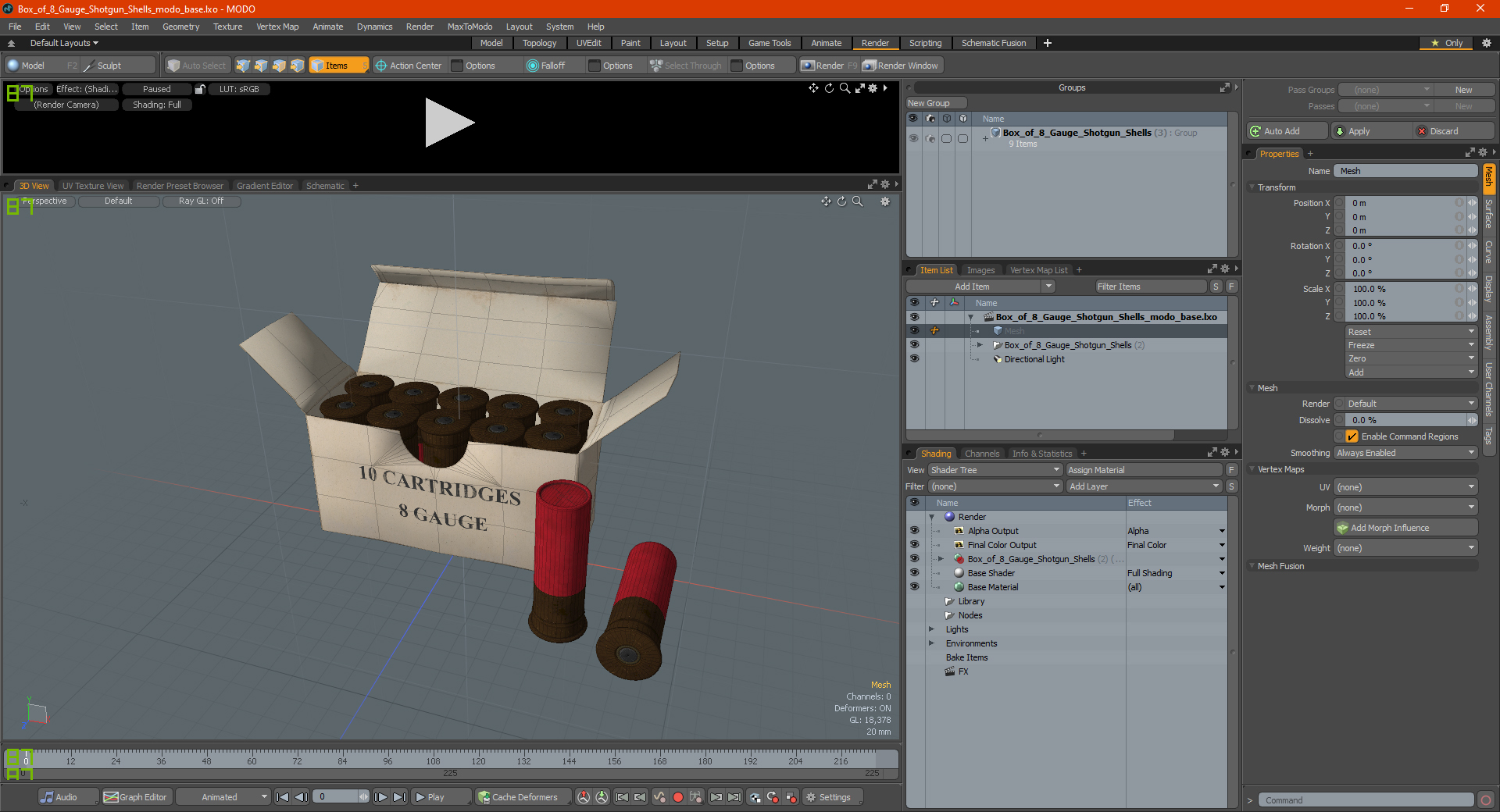
Task: Expand the Lights shader tree entry
Action: click(x=931, y=629)
